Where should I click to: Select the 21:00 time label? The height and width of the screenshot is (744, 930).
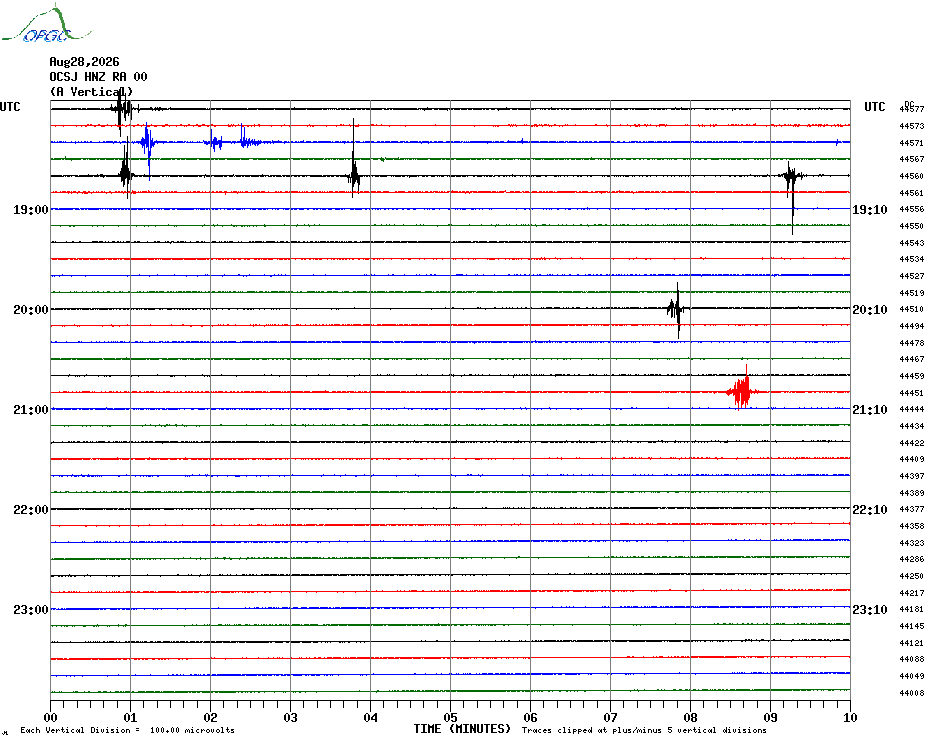[x=31, y=410]
